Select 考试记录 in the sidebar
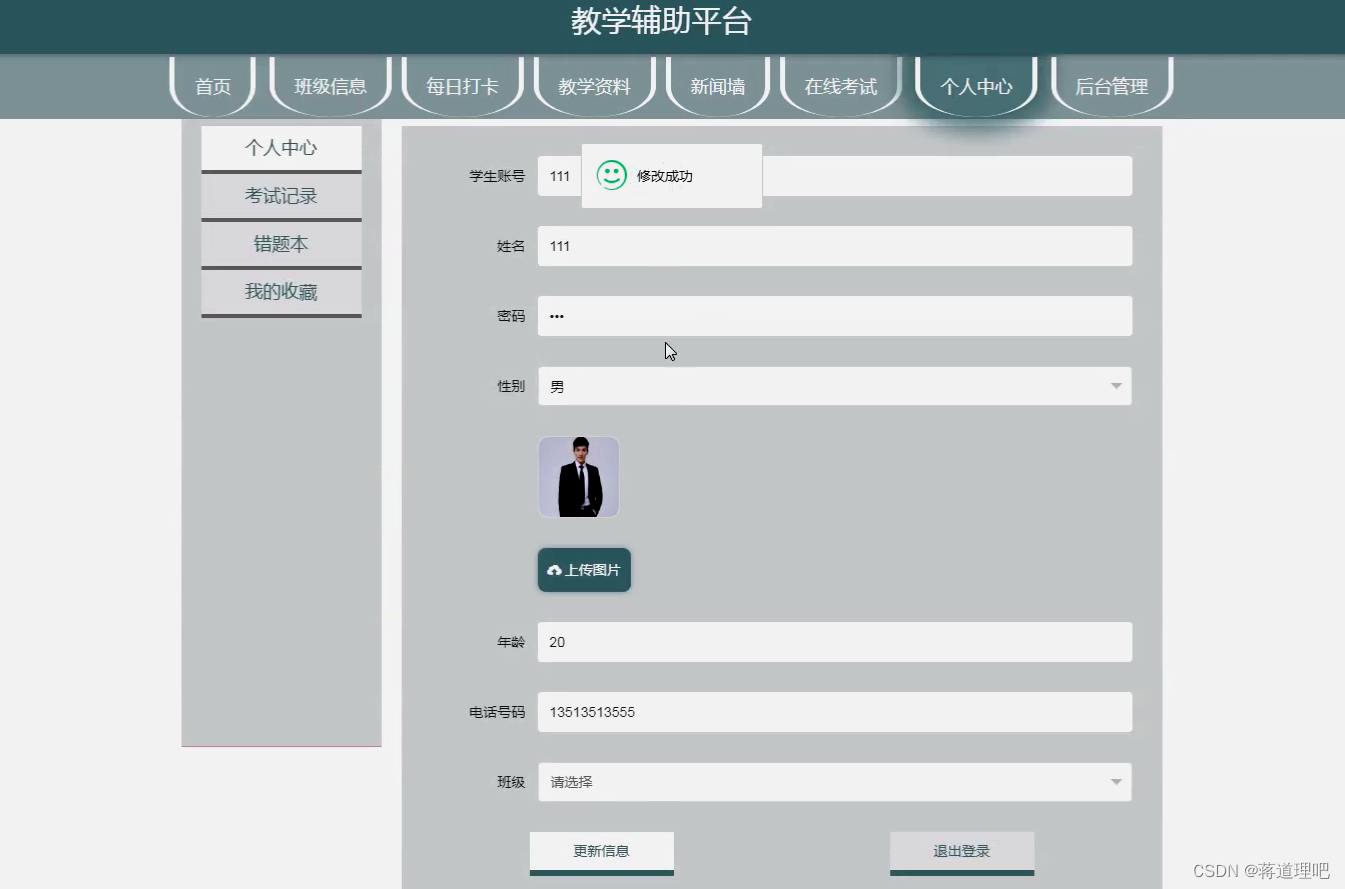This screenshot has height=889, width=1345. (281, 195)
